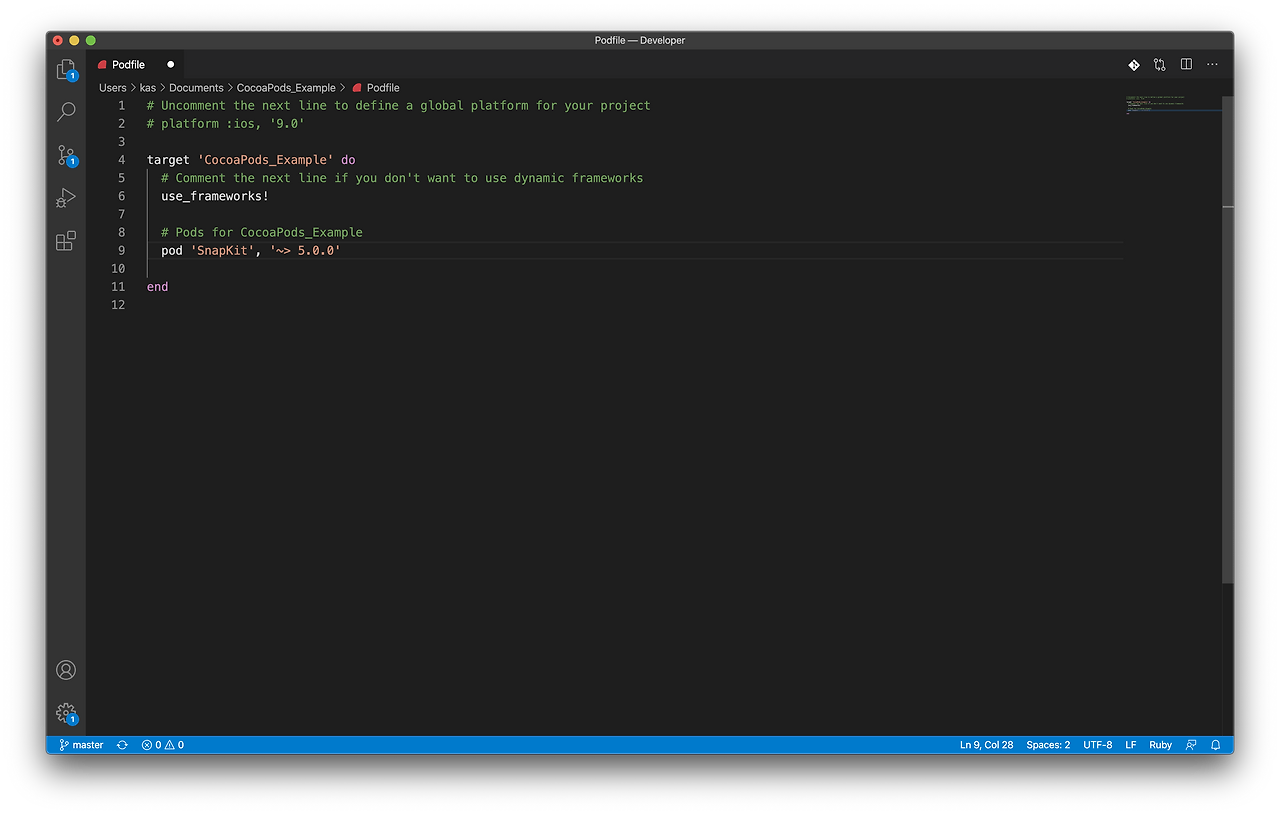Click the 'CocoaPods_Example' target string on line 4

tap(265, 160)
